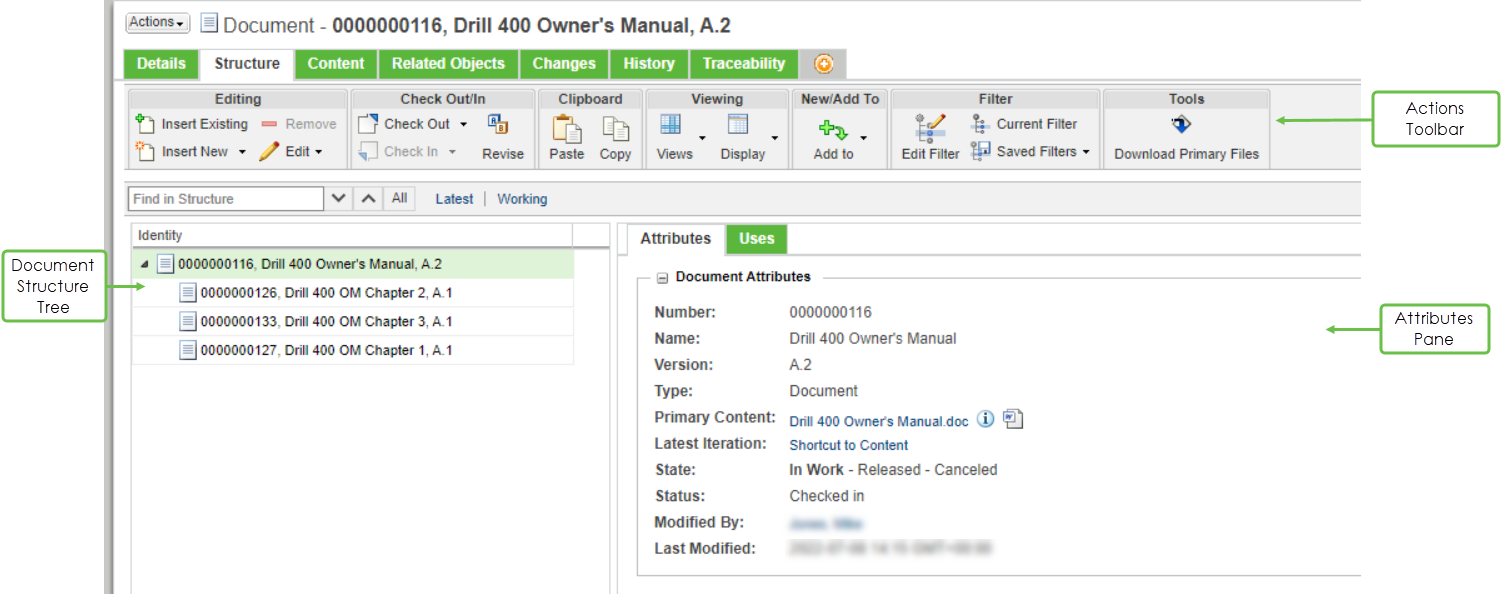Viewport: 1506px width, 594px height.
Task: Click the Find in Structure field
Action: (226, 199)
